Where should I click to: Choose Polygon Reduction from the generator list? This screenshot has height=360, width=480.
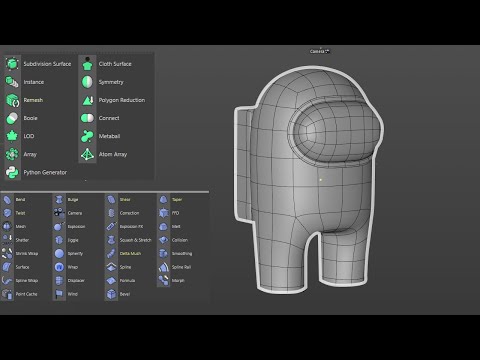[122, 100]
